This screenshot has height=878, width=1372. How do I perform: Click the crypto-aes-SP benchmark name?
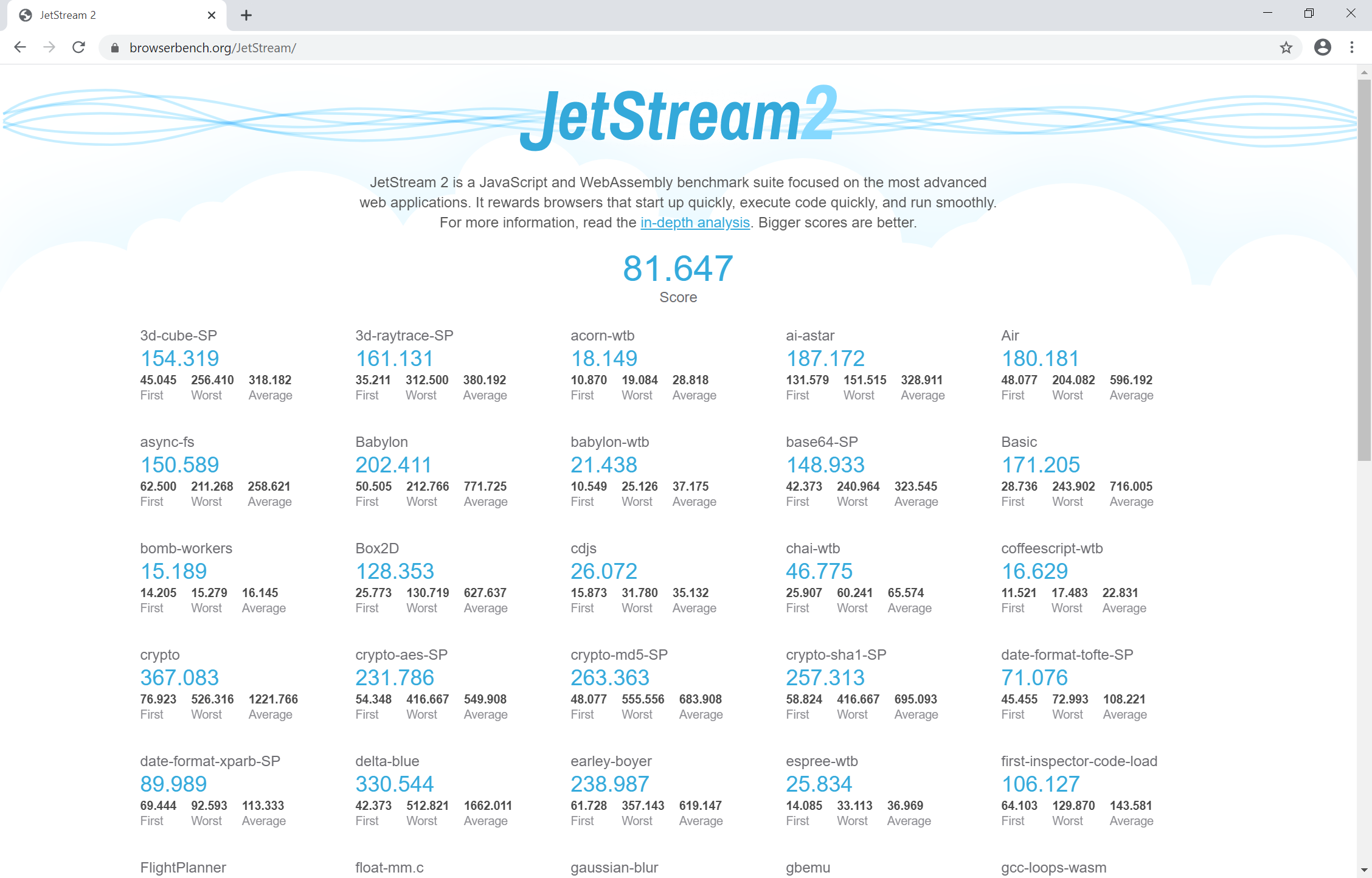click(401, 655)
